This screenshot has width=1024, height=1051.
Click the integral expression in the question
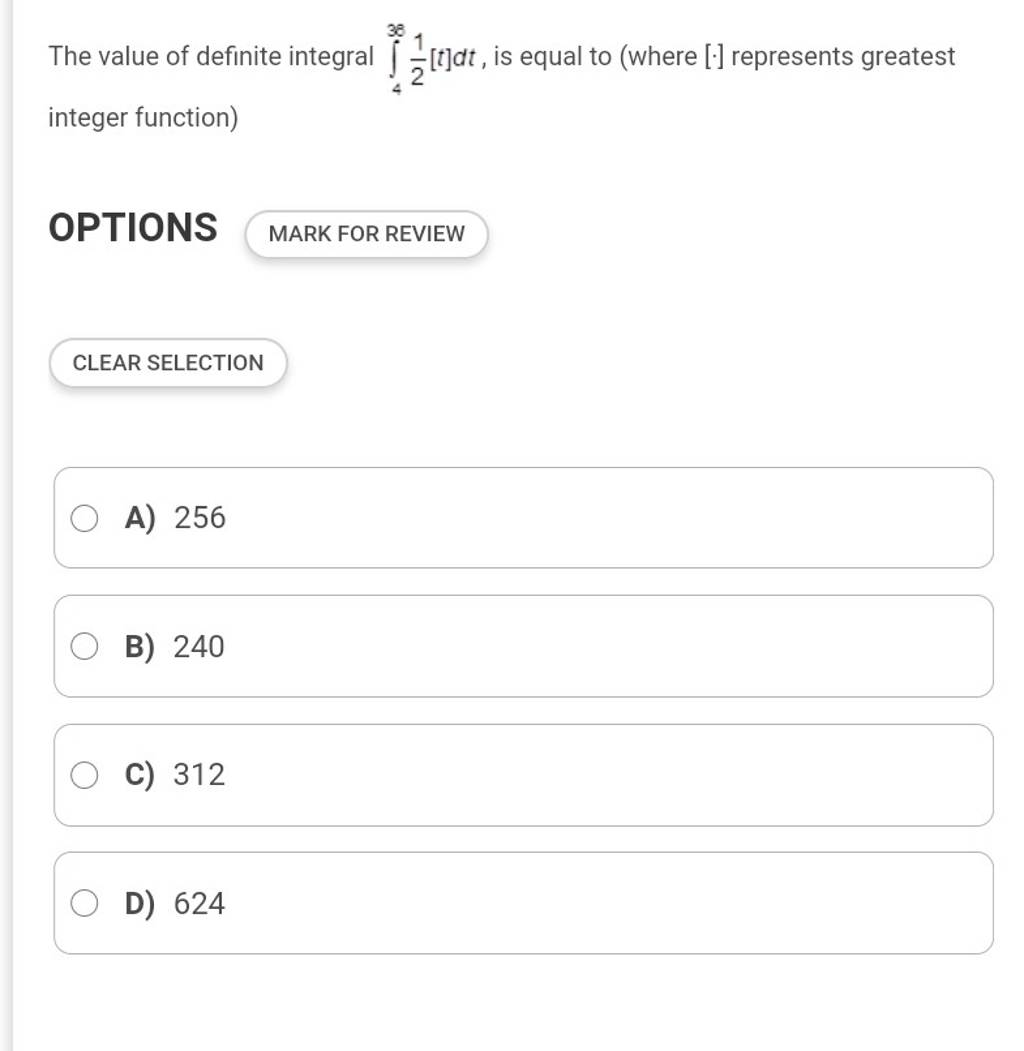click(x=431, y=59)
